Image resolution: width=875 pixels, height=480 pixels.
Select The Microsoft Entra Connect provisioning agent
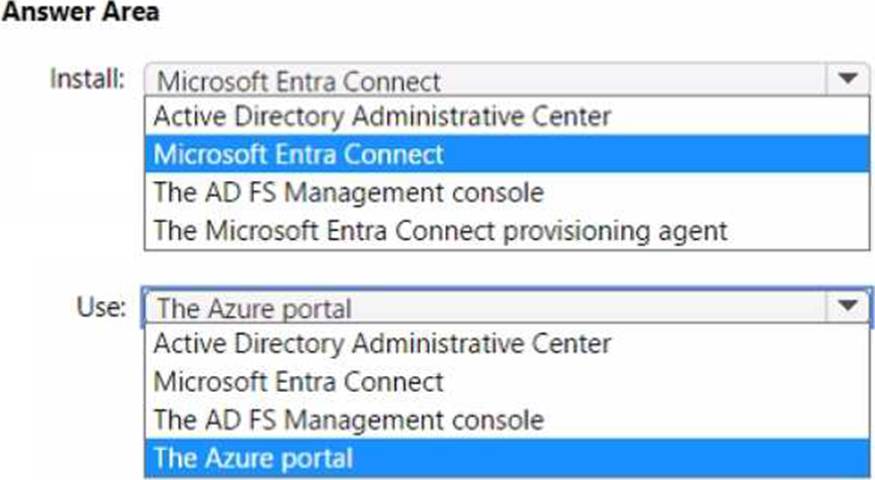click(x=507, y=230)
